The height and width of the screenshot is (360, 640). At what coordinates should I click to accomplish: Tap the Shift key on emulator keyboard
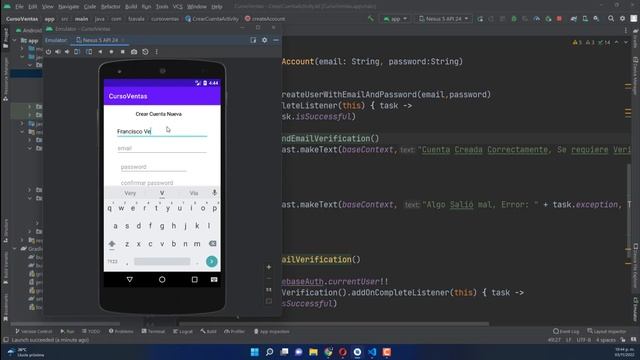(111, 244)
